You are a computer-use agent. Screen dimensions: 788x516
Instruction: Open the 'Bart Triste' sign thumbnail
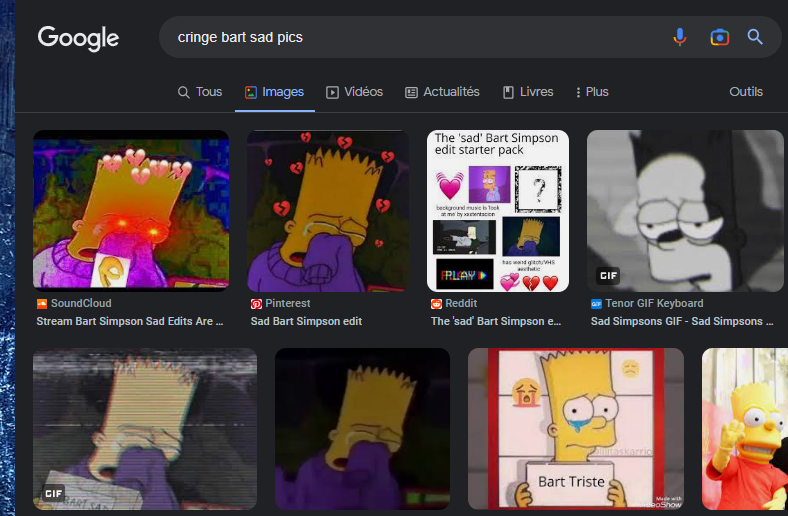tap(575, 429)
